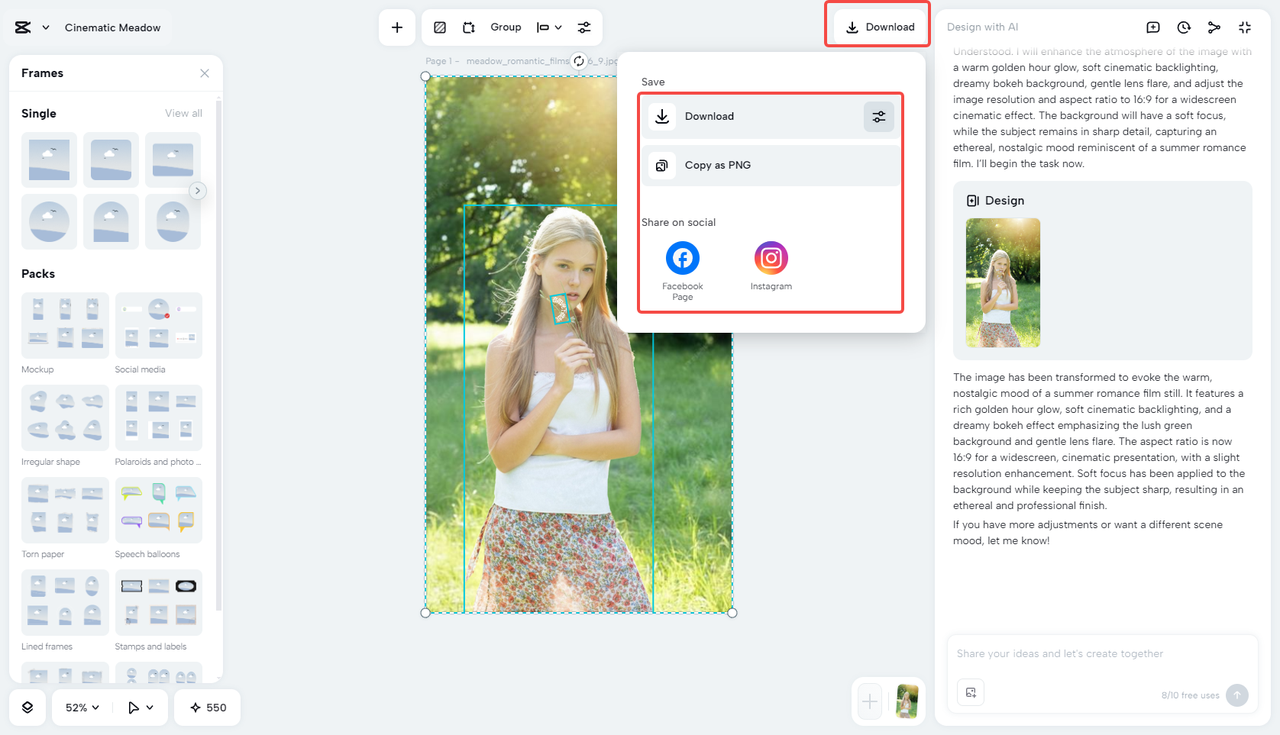Expand the dropdown beside the CapCut logo
Image resolution: width=1280 pixels, height=735 pixels.
[x=46, y=28]
